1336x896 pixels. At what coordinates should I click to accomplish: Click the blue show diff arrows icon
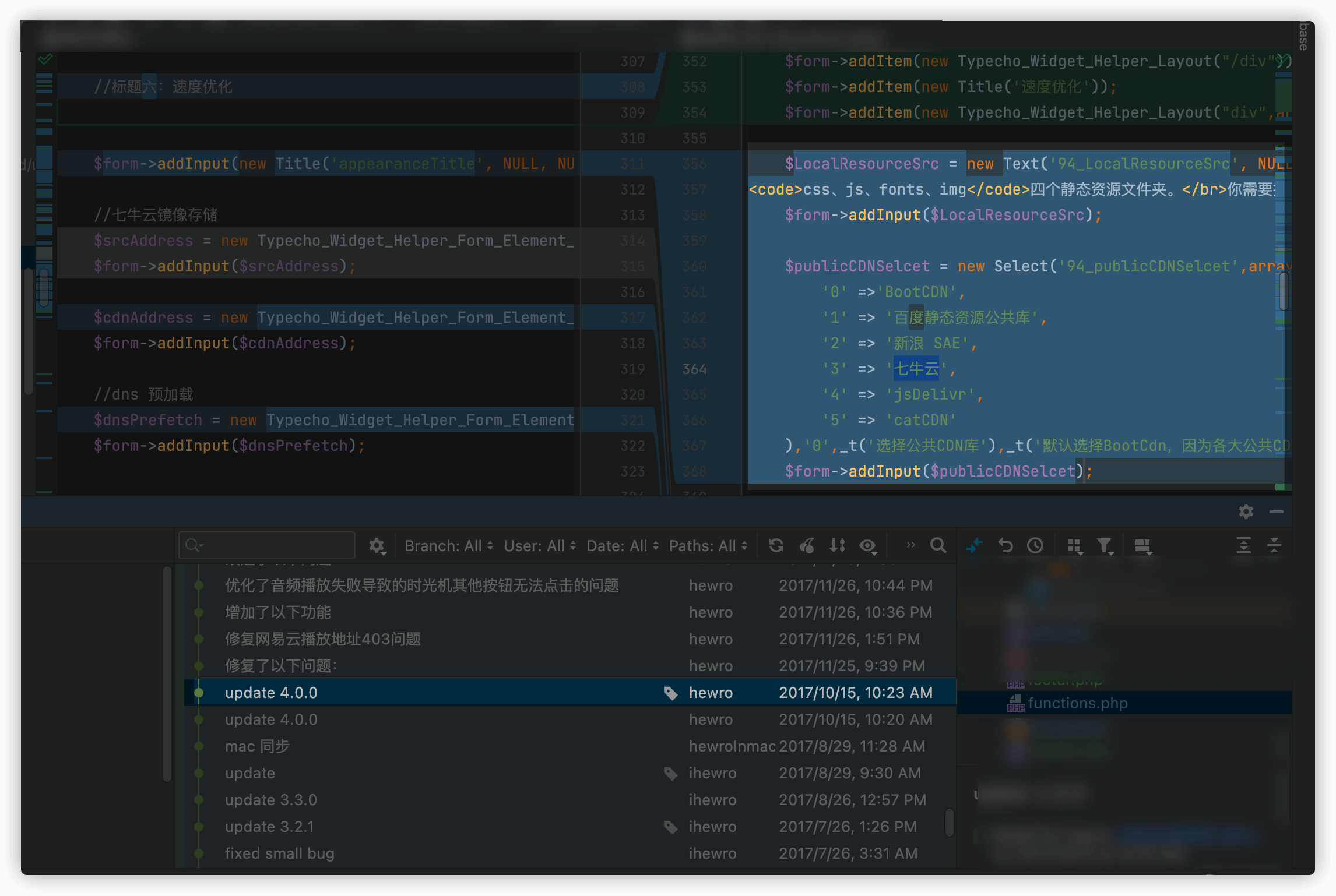[x=974, y=546]
